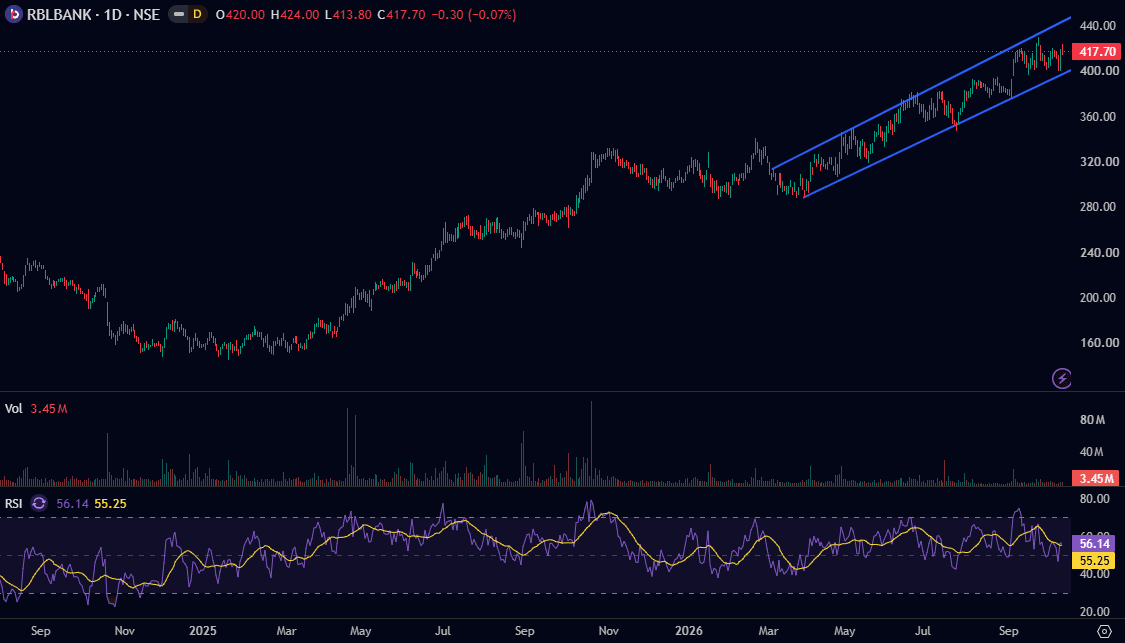Click the 320.00 price axis label
This screenshot has height=643, width=1125.
1098,161
